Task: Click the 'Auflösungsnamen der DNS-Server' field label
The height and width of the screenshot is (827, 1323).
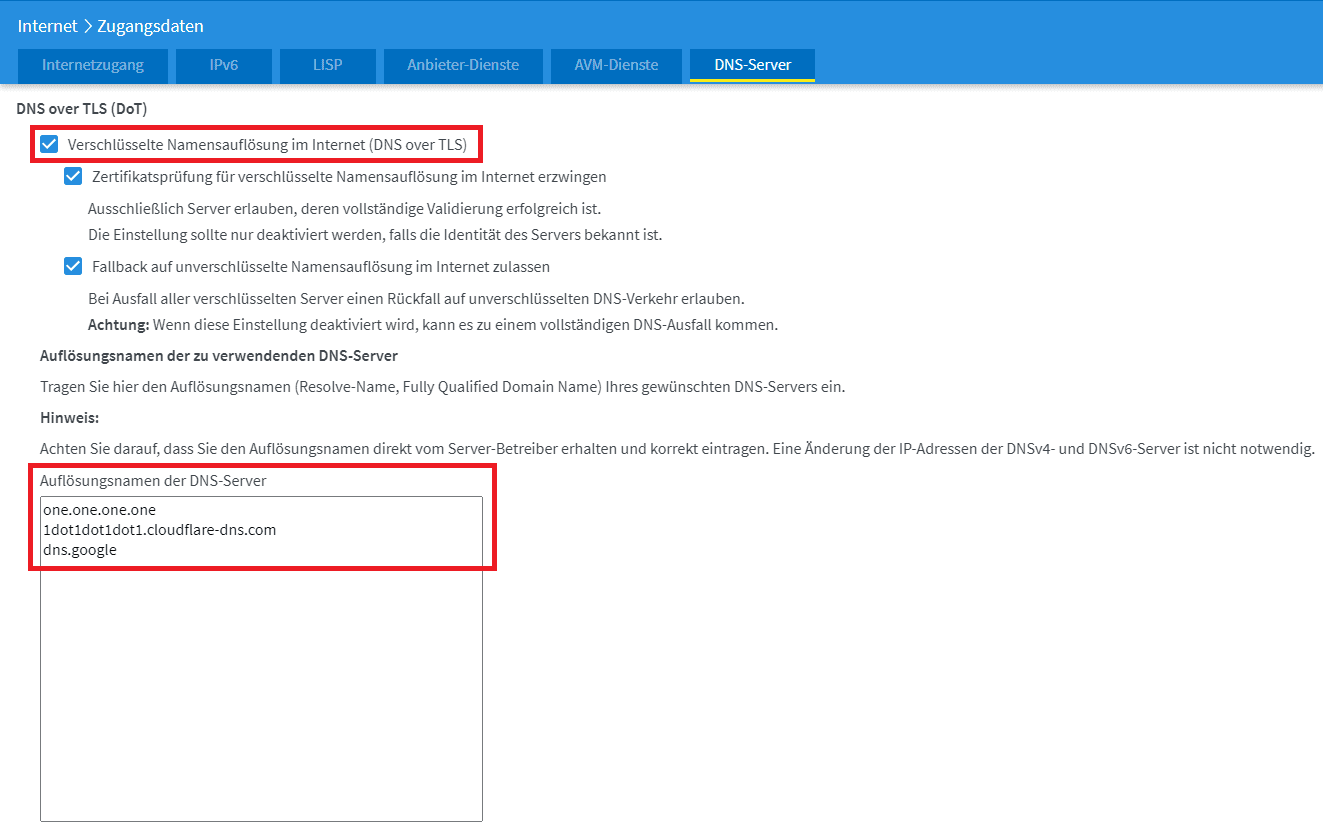Action: (153, 481)
